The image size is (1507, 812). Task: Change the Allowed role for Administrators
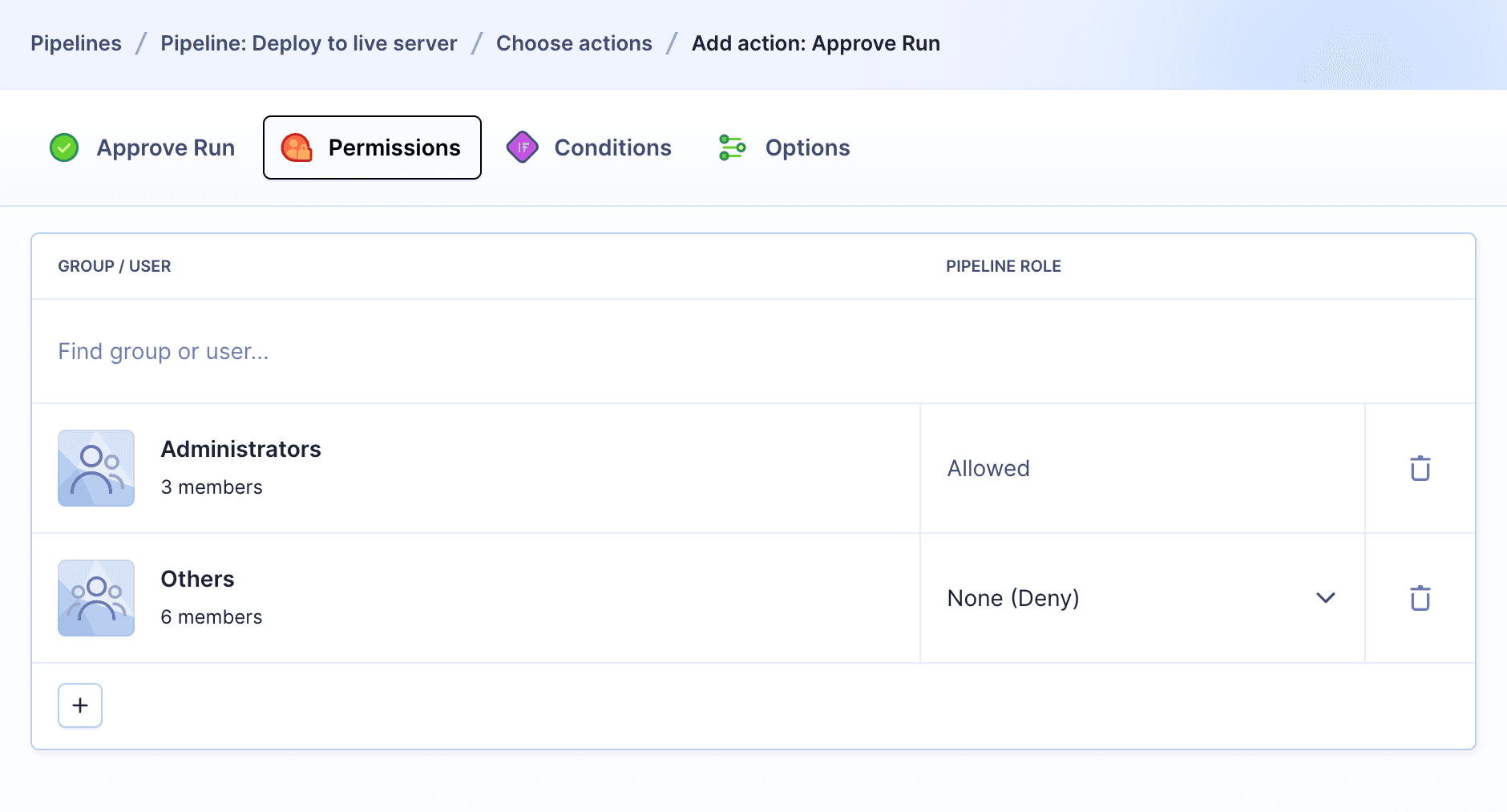(x=988, y=468)
